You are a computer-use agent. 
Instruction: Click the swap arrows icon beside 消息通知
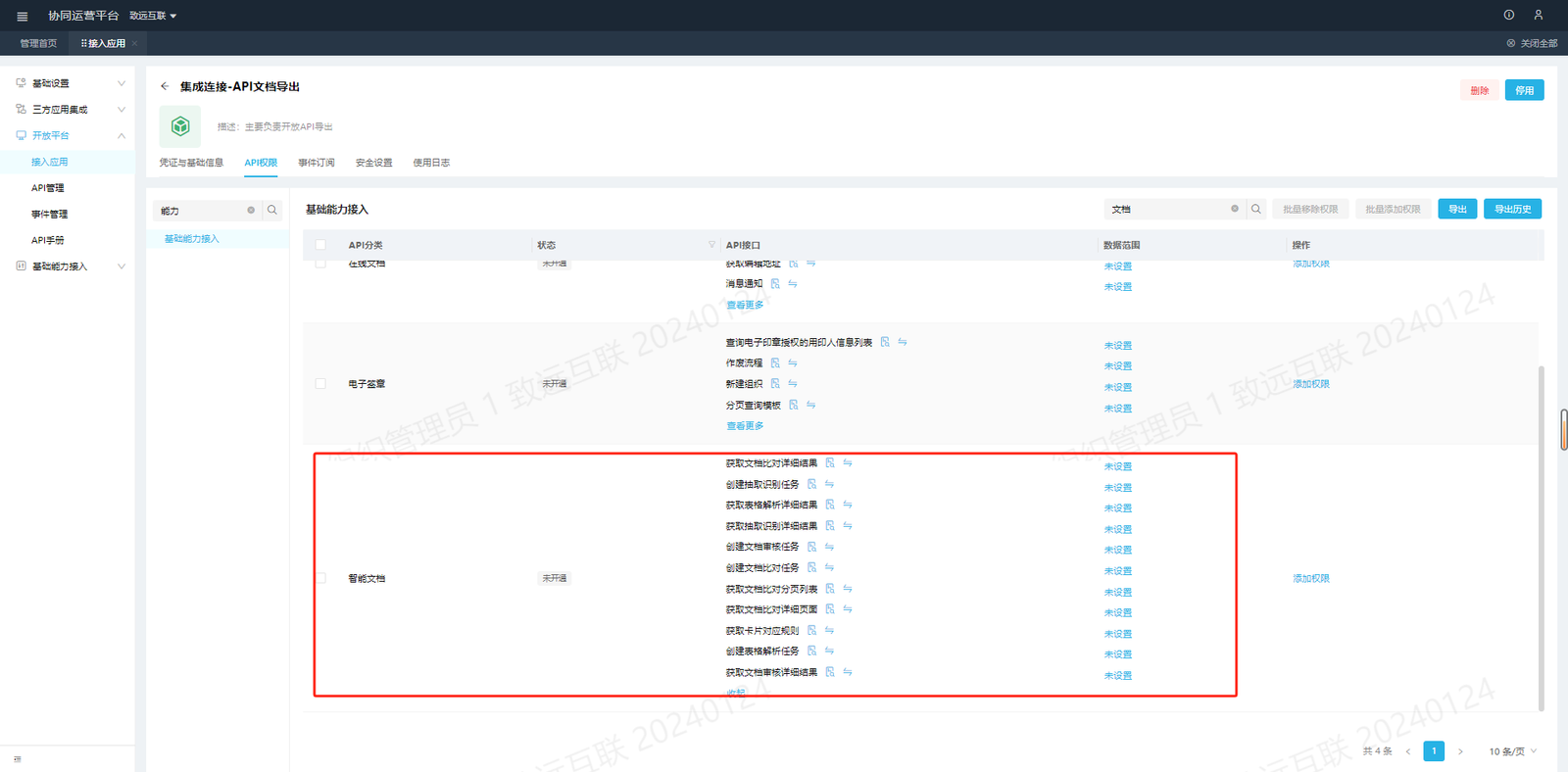tap(793, 284)
